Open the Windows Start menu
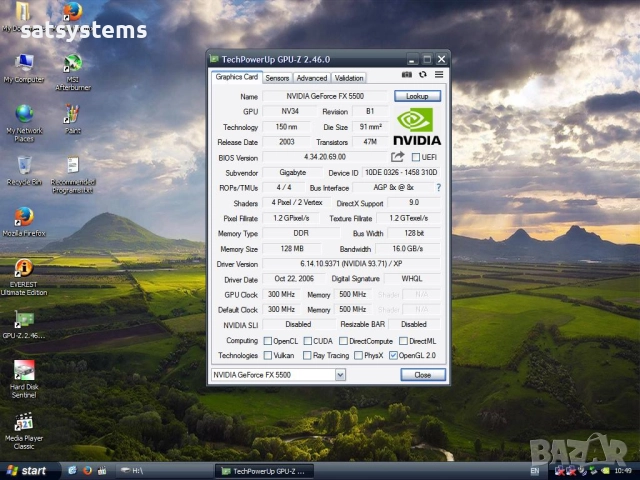The image size is (640, 480). coord(28,470)
